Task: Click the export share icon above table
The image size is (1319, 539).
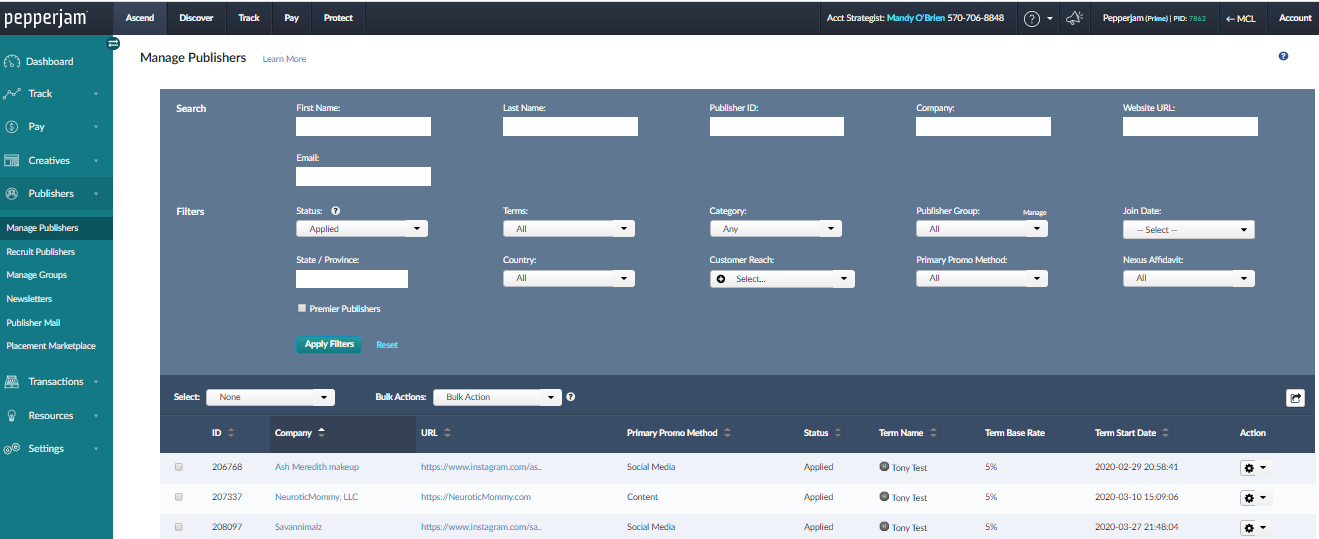Action: point(1295,398)
